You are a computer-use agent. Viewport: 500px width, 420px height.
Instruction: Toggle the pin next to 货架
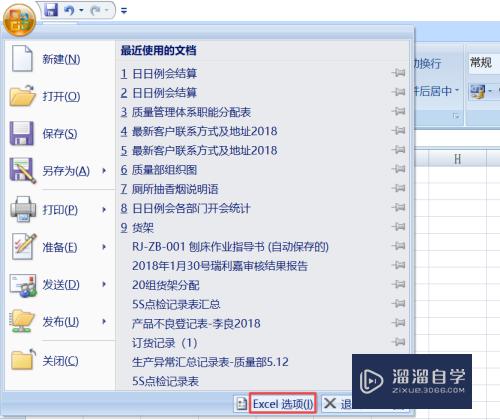coord(399,227)
